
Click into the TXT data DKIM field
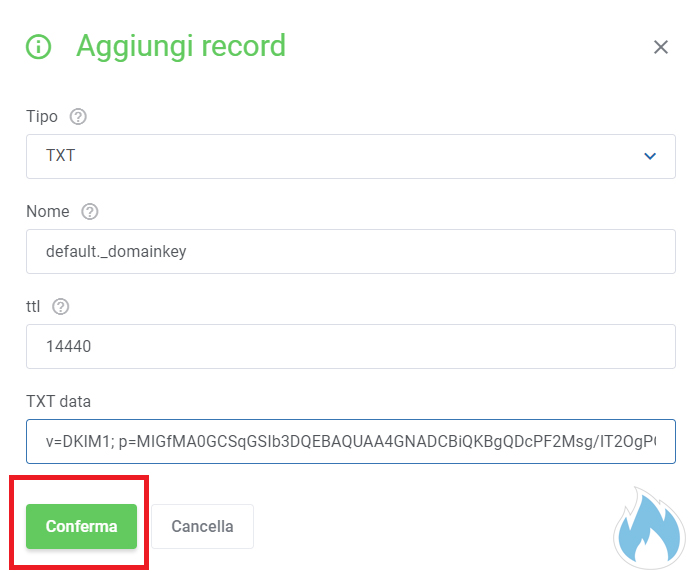[350, 441]
